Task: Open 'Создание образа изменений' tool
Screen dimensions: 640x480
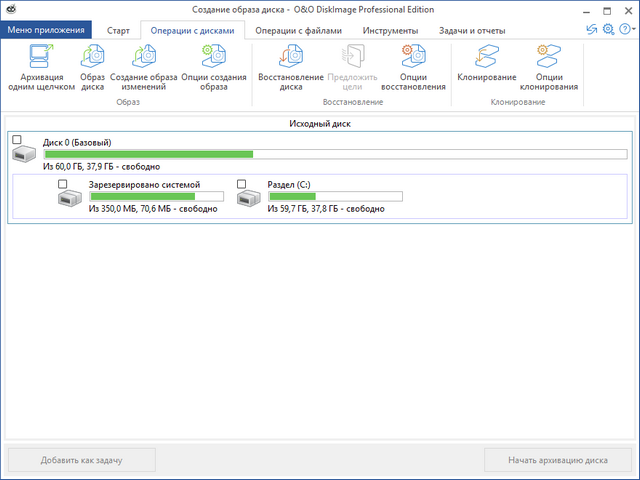Action: (143, 57)
